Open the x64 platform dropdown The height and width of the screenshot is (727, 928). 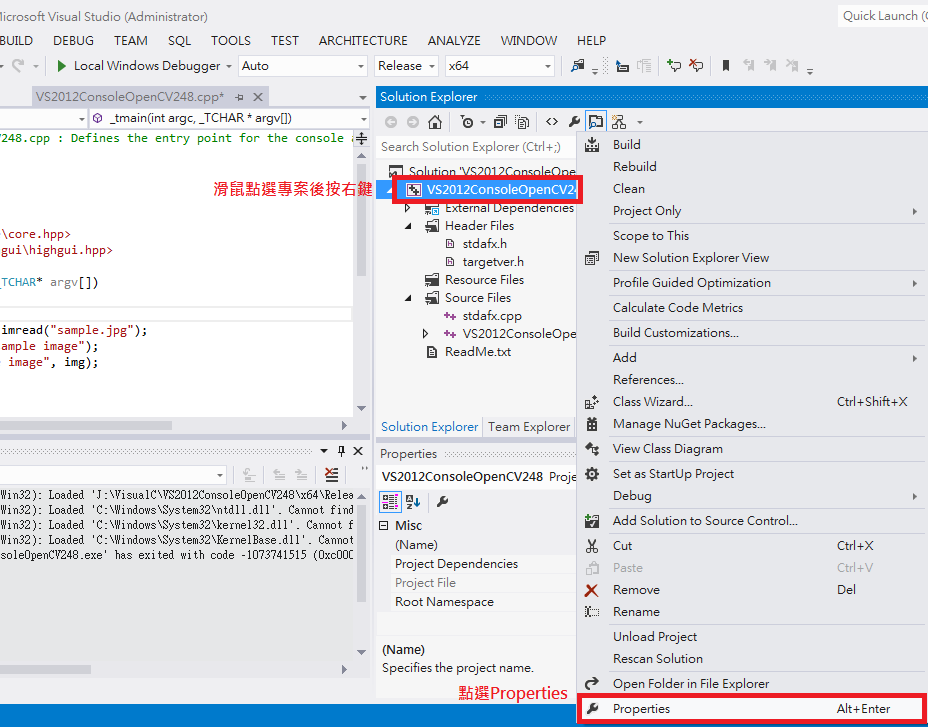[500, 66]
